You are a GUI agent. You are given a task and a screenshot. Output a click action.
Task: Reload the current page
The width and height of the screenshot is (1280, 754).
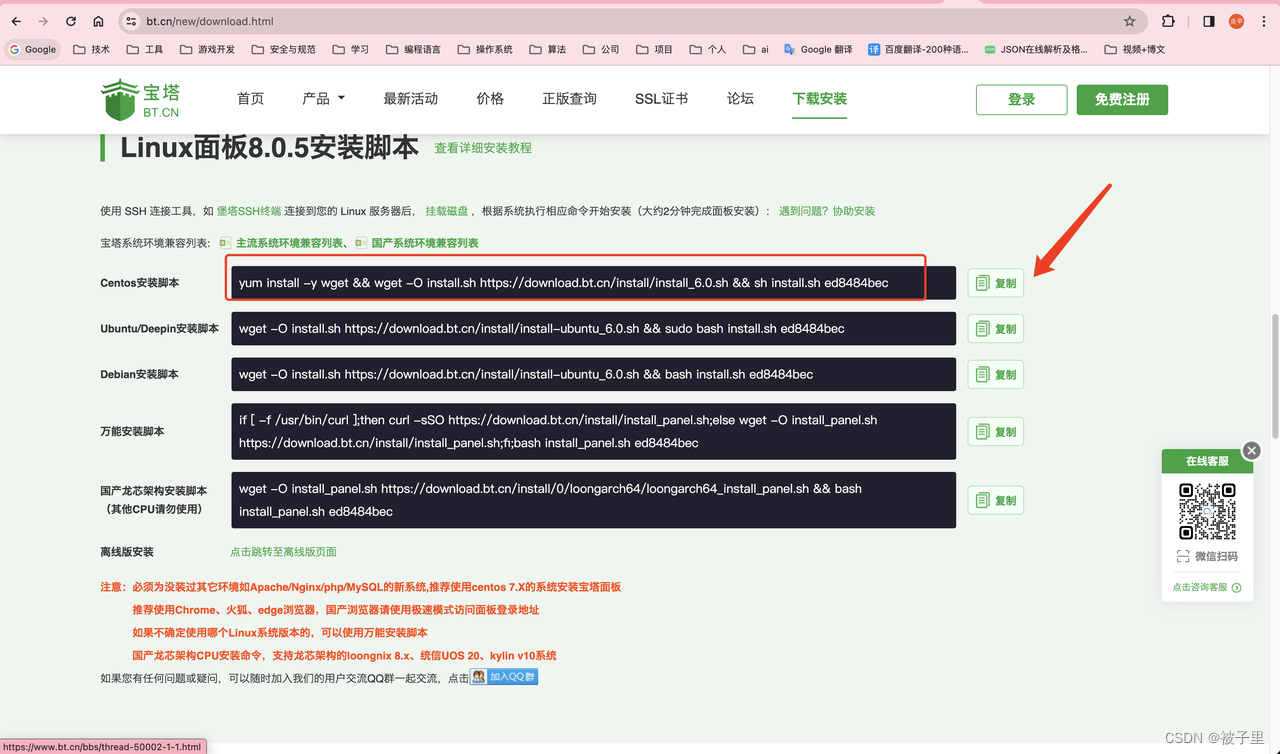71,21
